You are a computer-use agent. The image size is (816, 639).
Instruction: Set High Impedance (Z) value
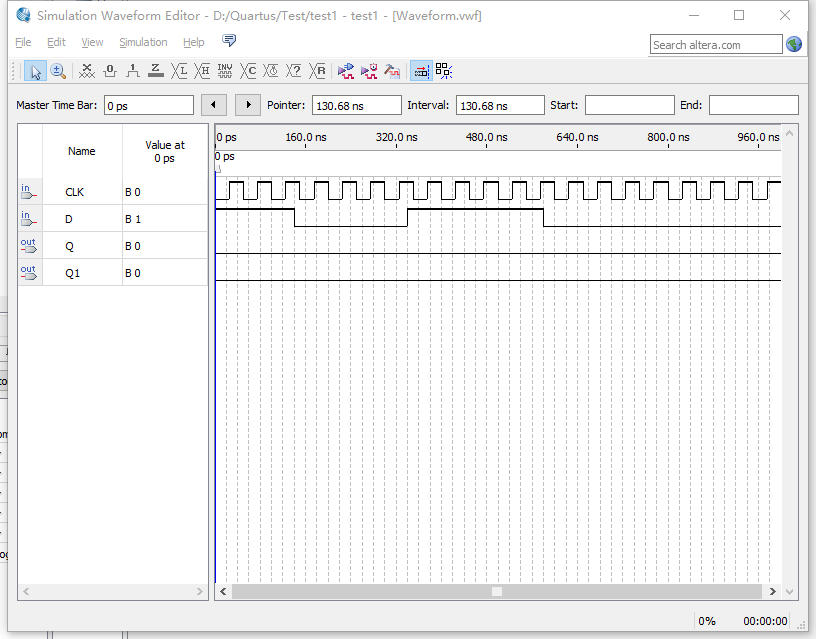coord(156,71)
